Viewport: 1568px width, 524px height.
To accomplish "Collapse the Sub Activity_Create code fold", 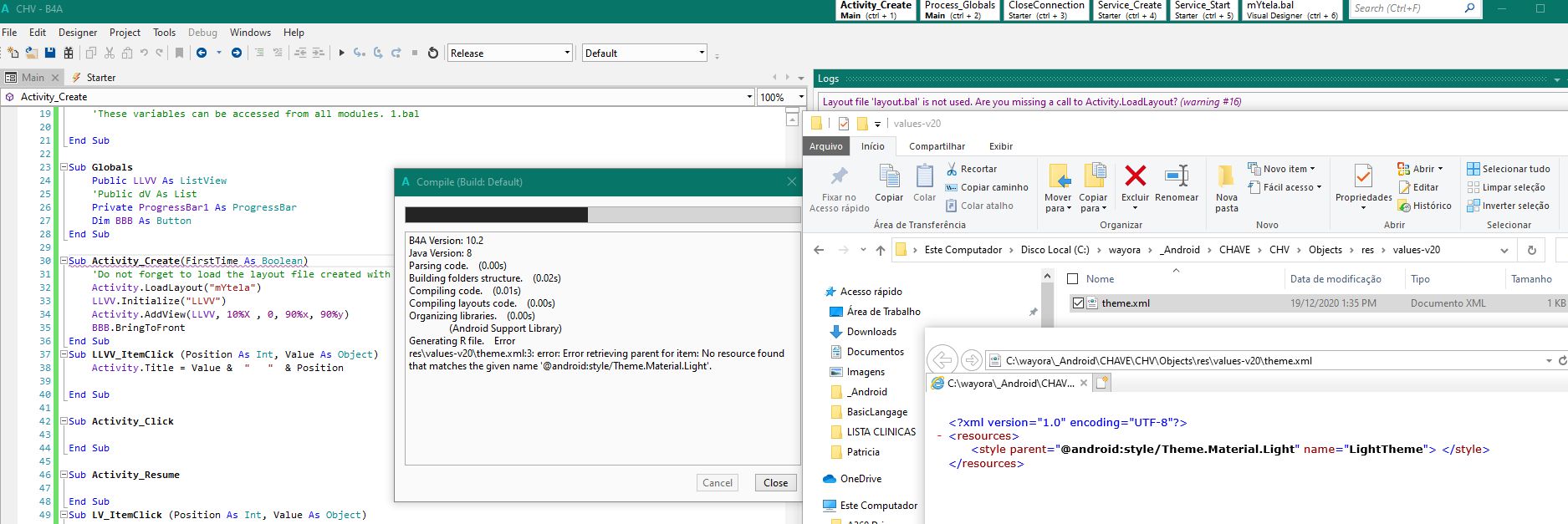I will tap(63, 261).
